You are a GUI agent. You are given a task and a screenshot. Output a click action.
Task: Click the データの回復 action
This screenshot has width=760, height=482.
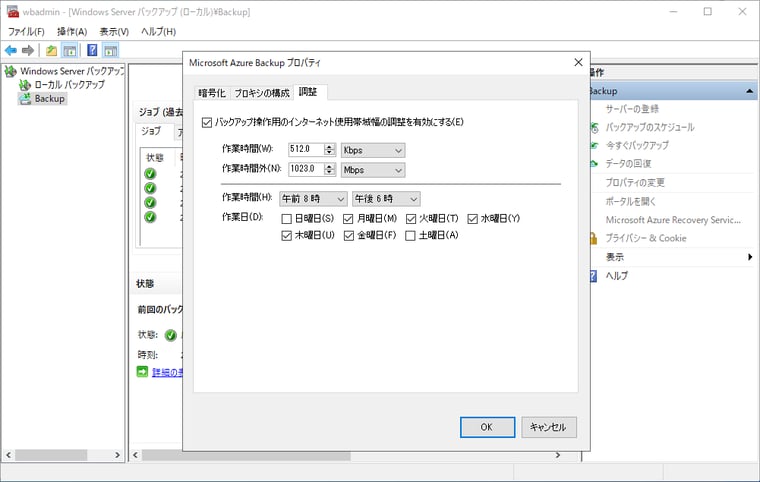click(628, 164)
